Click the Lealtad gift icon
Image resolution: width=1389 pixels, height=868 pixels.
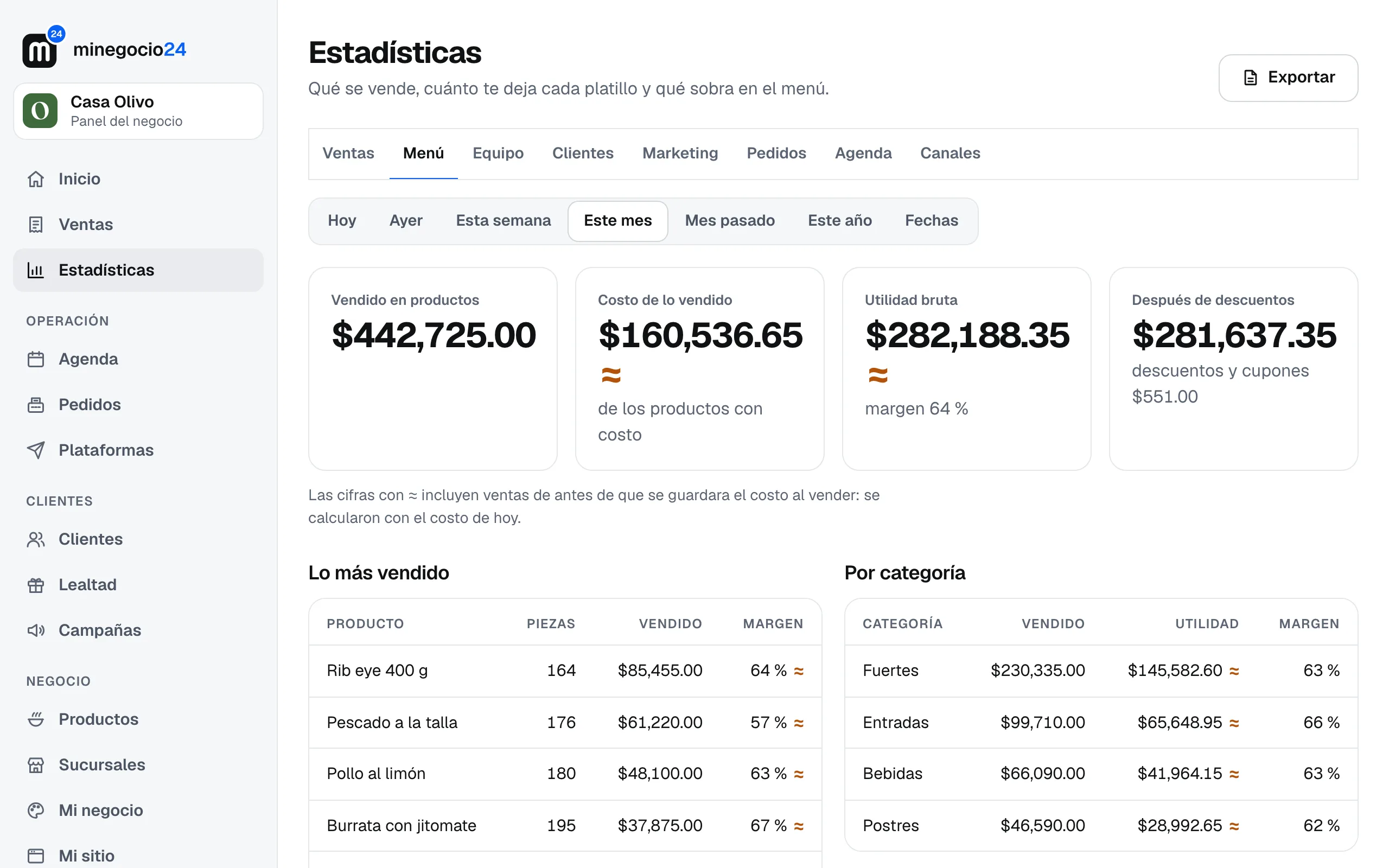pyautogui.click(x=36, y=585)
